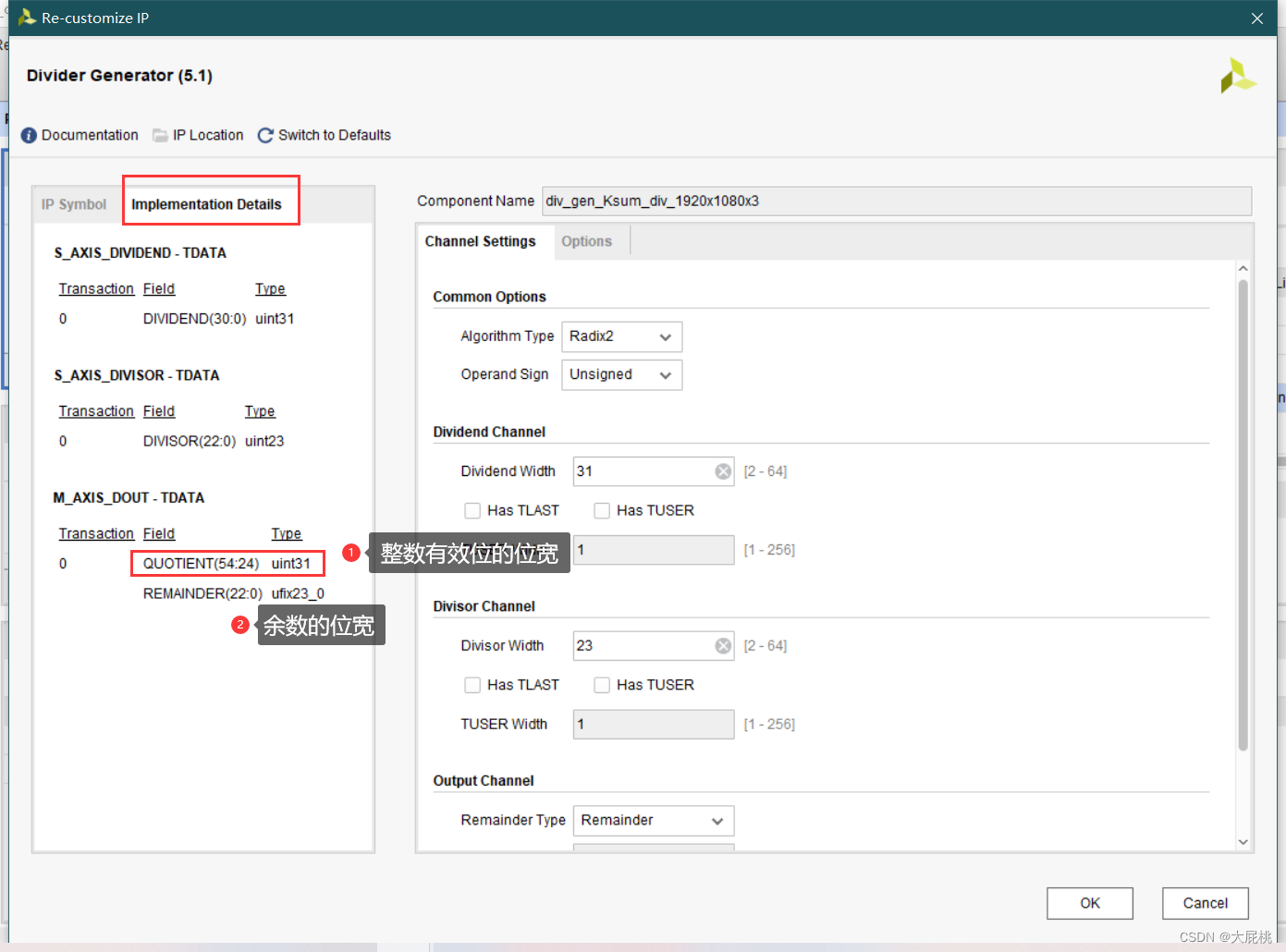Click the Vivado logo in the title bar

point(27,18)
